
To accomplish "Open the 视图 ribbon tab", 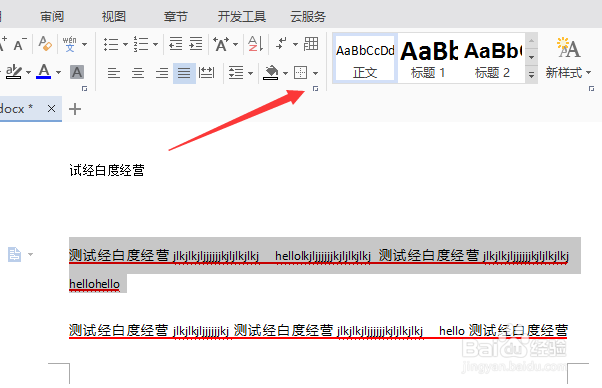I will click(x=114, y=17).
